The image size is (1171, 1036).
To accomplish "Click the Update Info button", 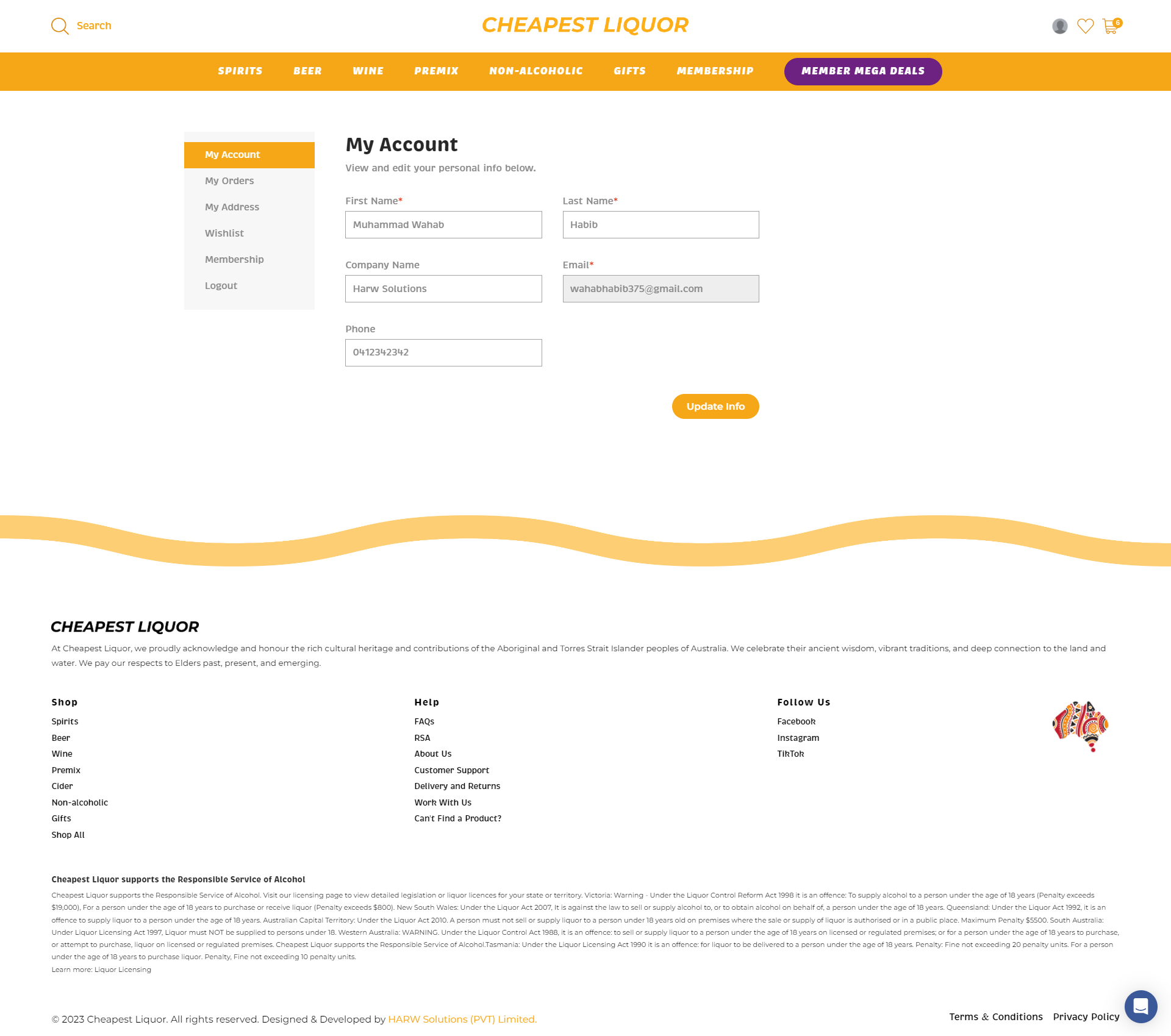I will (x=715, y=407).
